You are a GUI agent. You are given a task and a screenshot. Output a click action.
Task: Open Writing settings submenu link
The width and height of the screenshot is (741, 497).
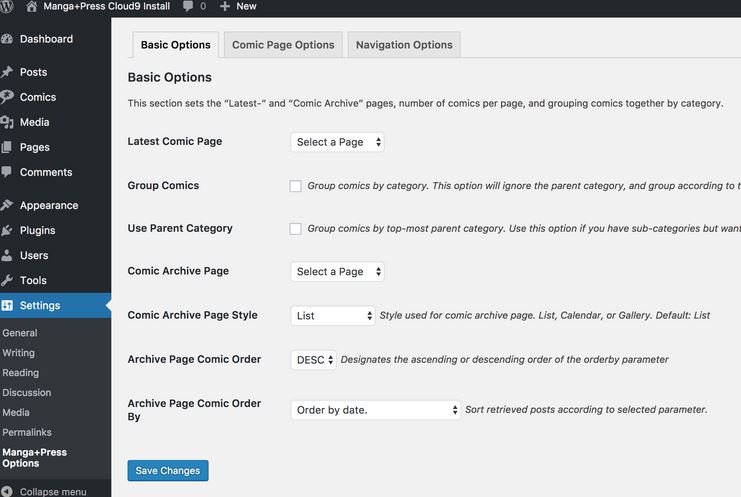18,353
